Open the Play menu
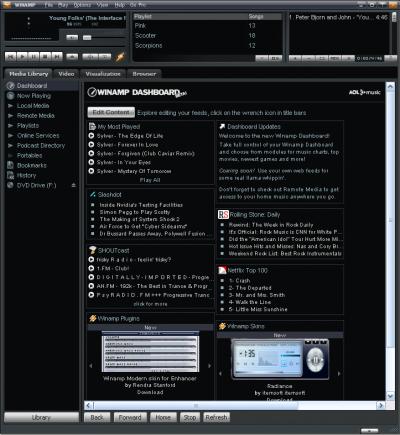Viewport: 400px width, 435px height. click(x=63, y=5)
